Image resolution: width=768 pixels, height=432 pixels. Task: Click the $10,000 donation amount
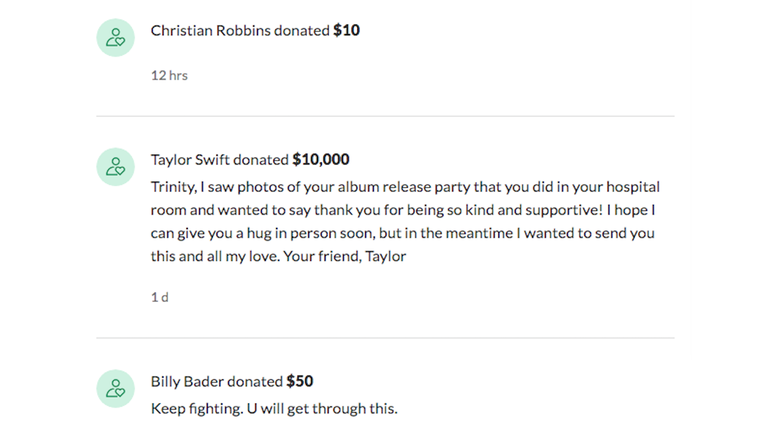pyautogui.click(x=321, y=160)
